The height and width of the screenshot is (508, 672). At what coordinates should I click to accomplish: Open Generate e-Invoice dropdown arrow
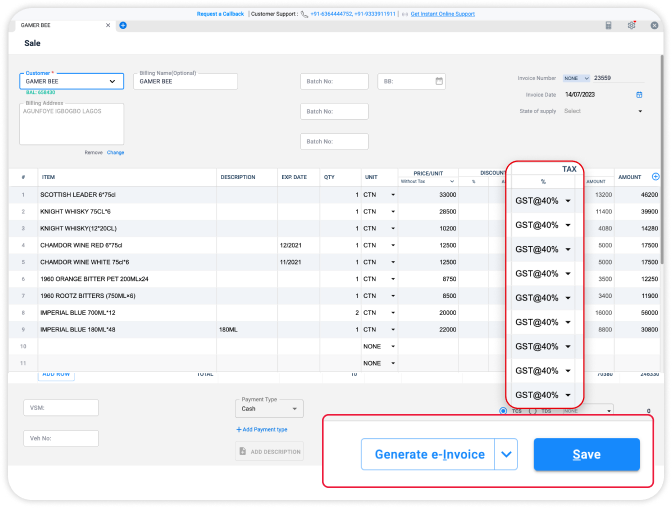pyautogui.click(x=507, y=454)
